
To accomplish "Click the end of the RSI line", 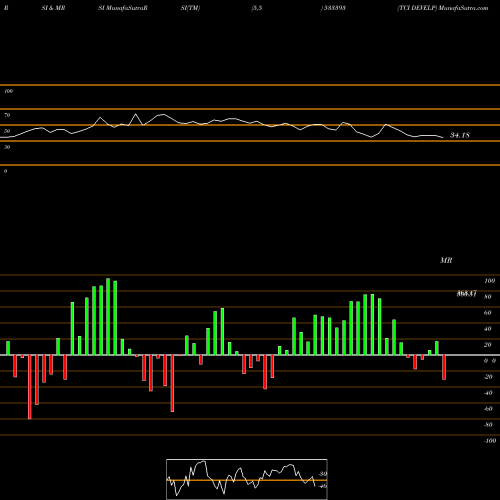I will click(443, 137).
